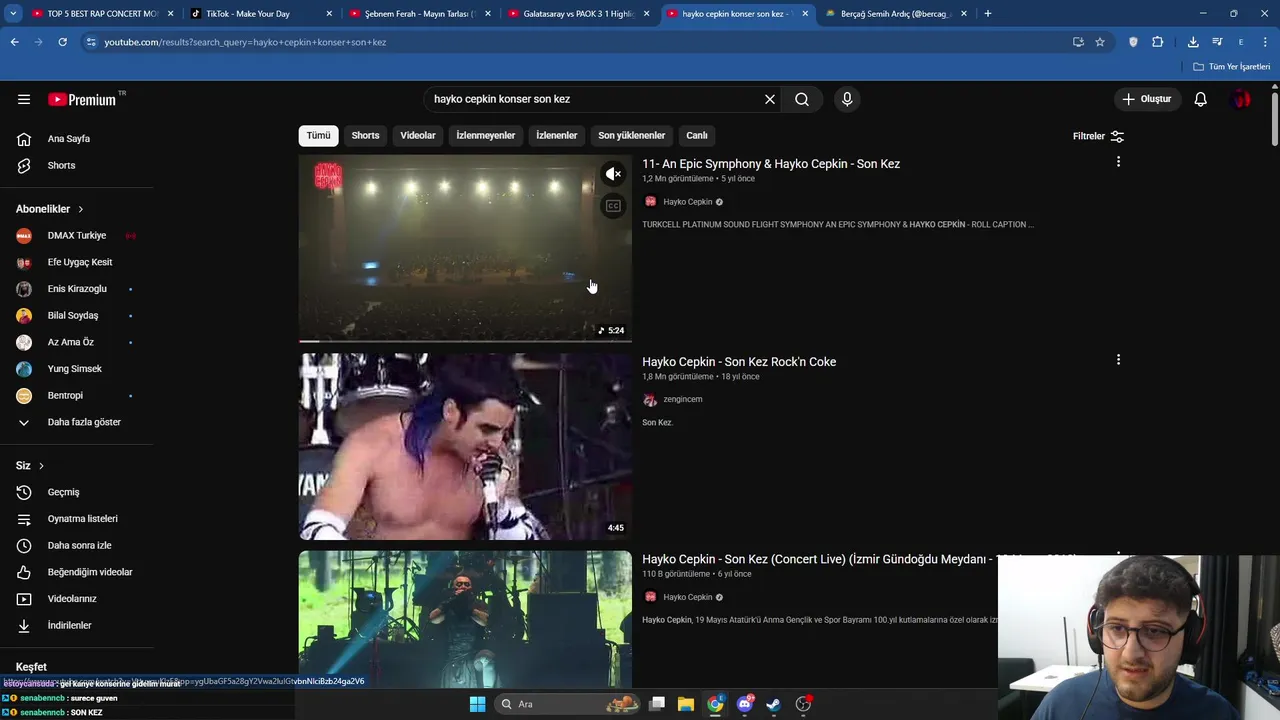This screenshot has width=1280, height=720.
Task: Play the İzmir Gündoğdu concert thumbnail
Action: click(x=465, y=619)
